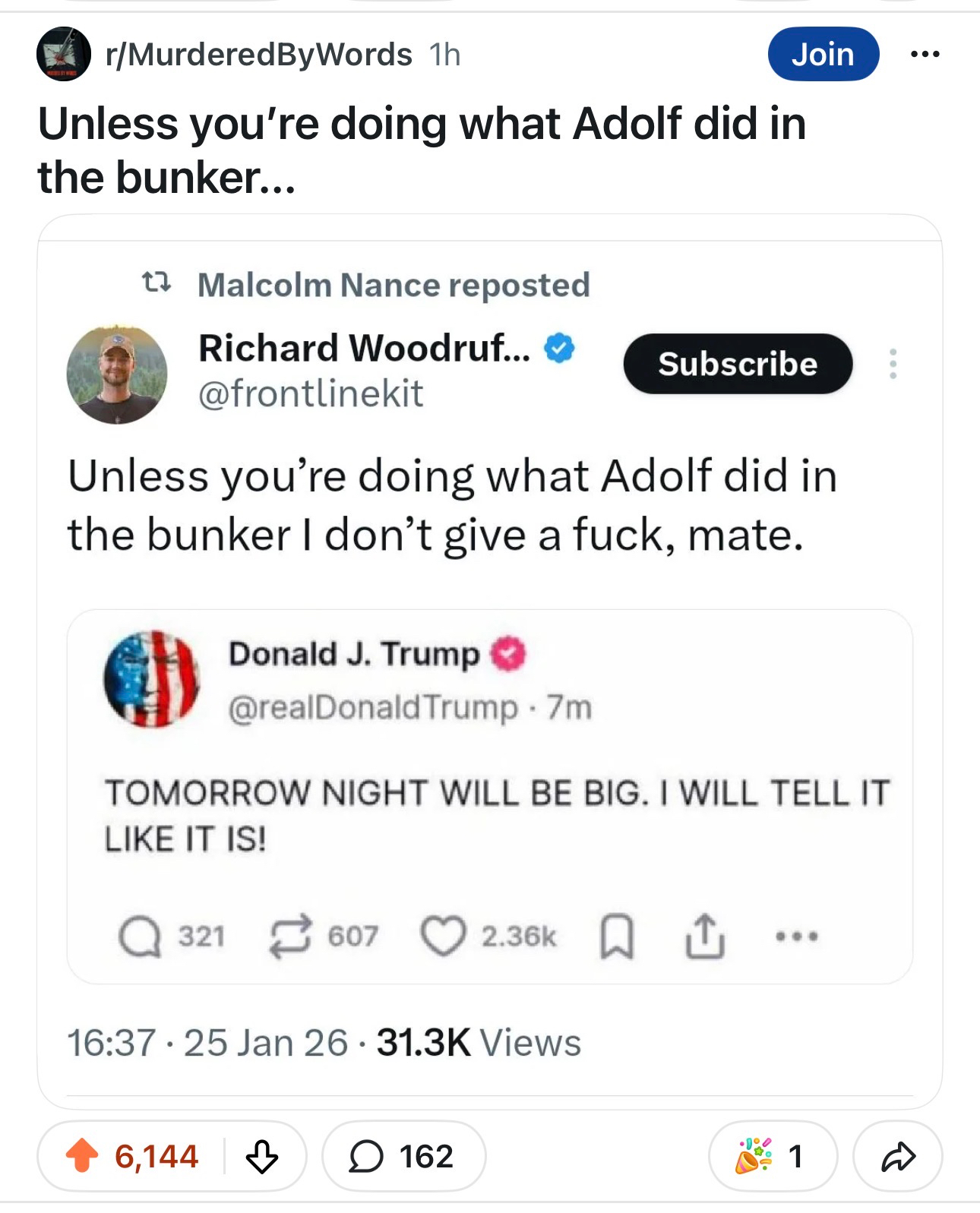Open the @frontlinekit profile handle

[x=311, y=393]
